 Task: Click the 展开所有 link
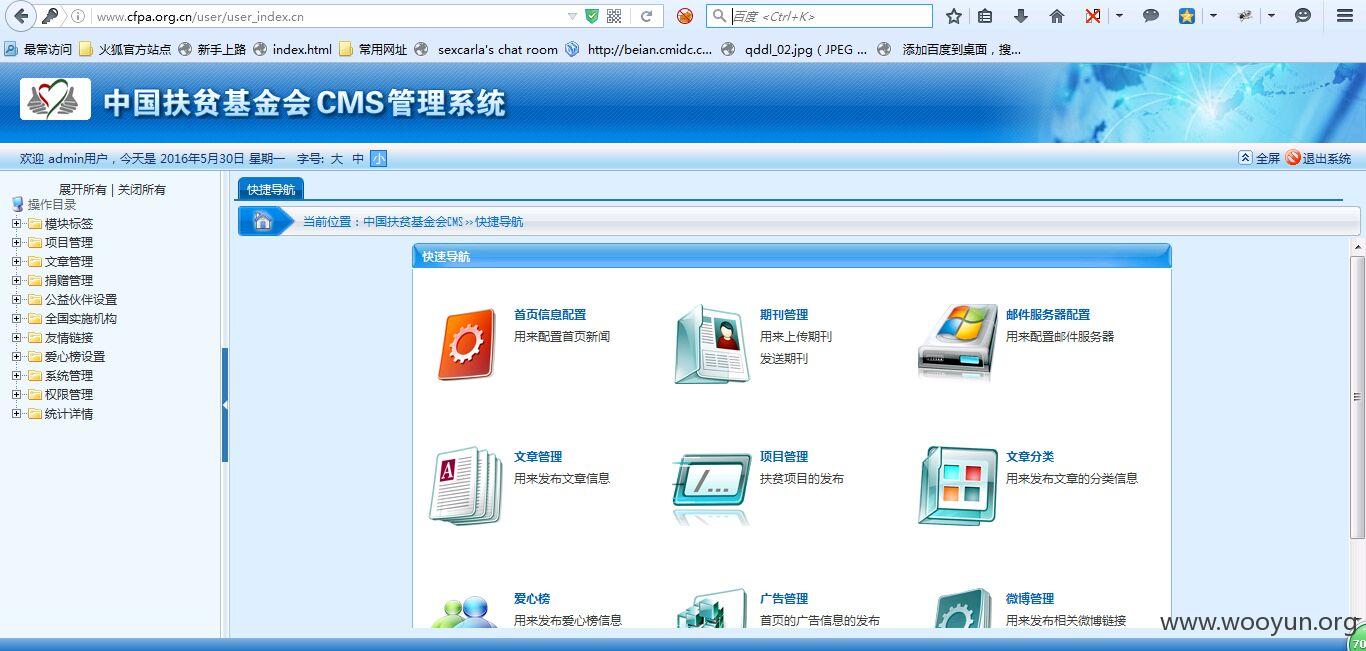pos(83,189)
